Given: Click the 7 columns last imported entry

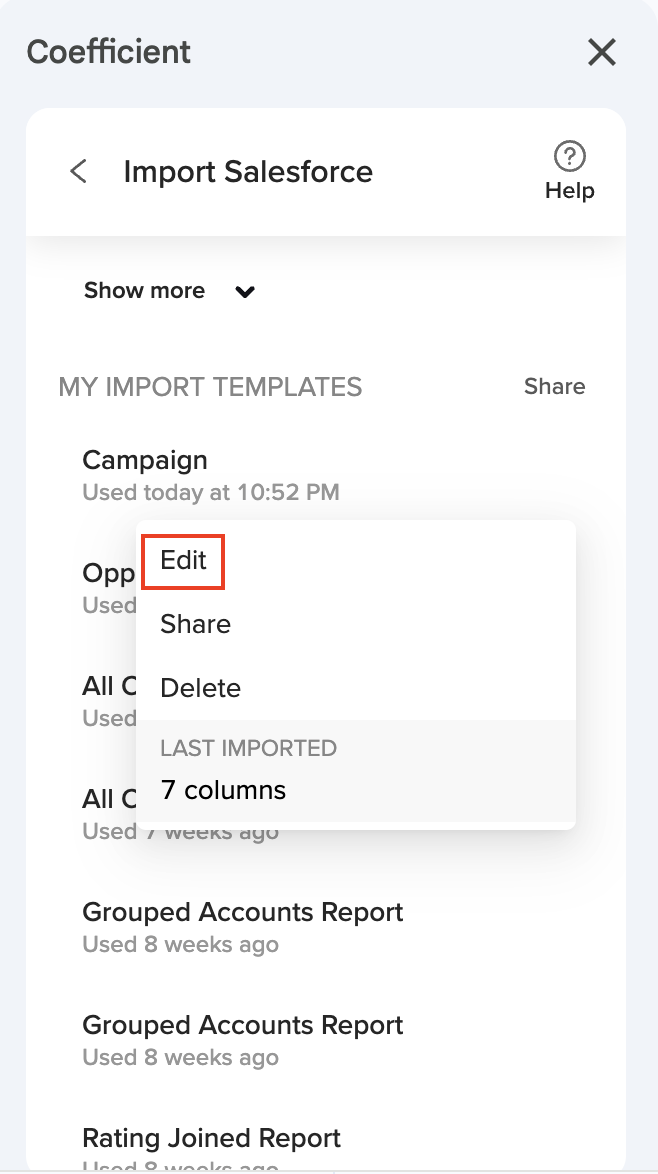Looking at the screenshot, I should [223, 790].
